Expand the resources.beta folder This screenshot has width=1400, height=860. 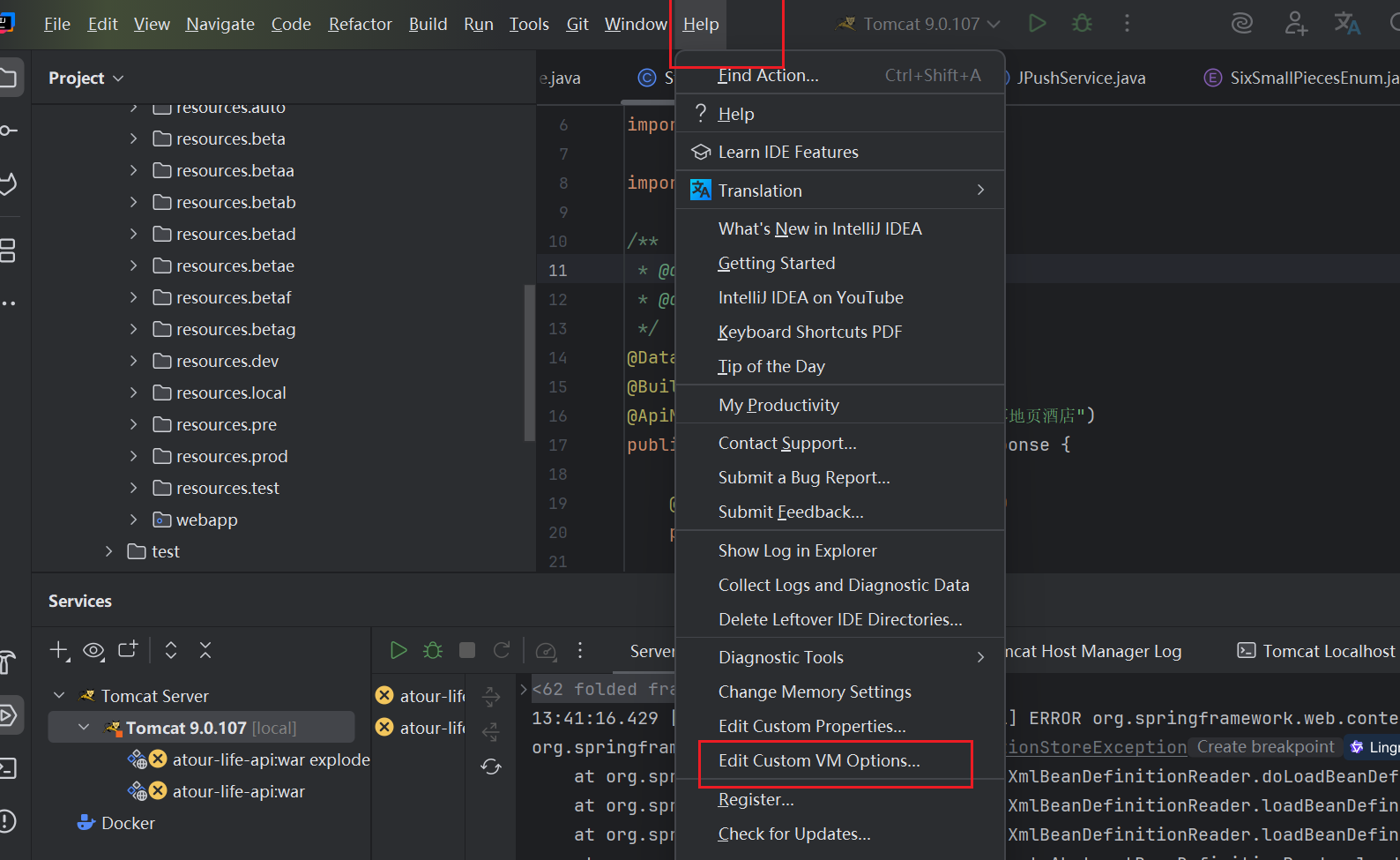coord(133,138)
